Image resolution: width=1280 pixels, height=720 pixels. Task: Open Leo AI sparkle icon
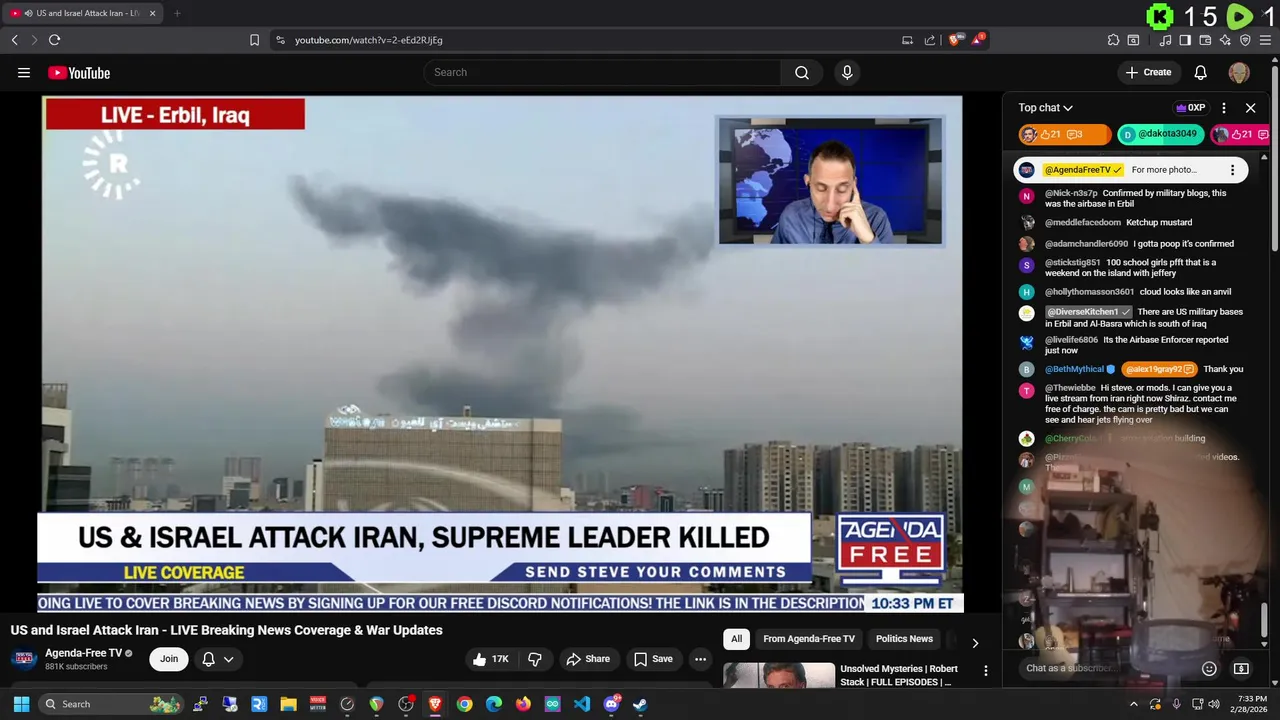pos(1225,40)
